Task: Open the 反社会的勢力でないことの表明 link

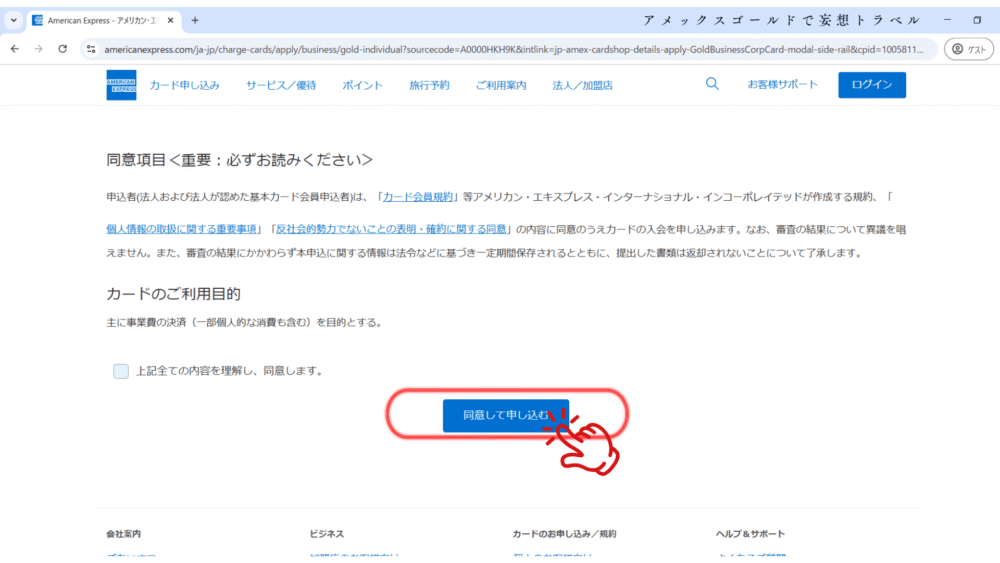Action: click(x=391, y=229)
